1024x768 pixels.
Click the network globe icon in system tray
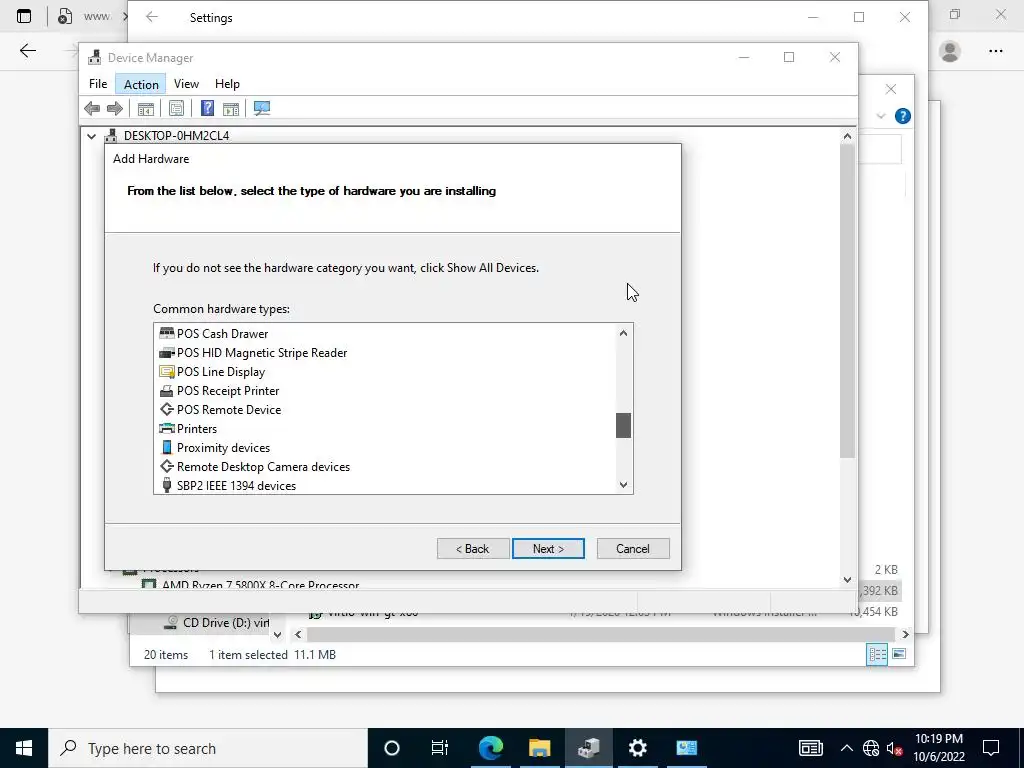(x=871, y=748)
